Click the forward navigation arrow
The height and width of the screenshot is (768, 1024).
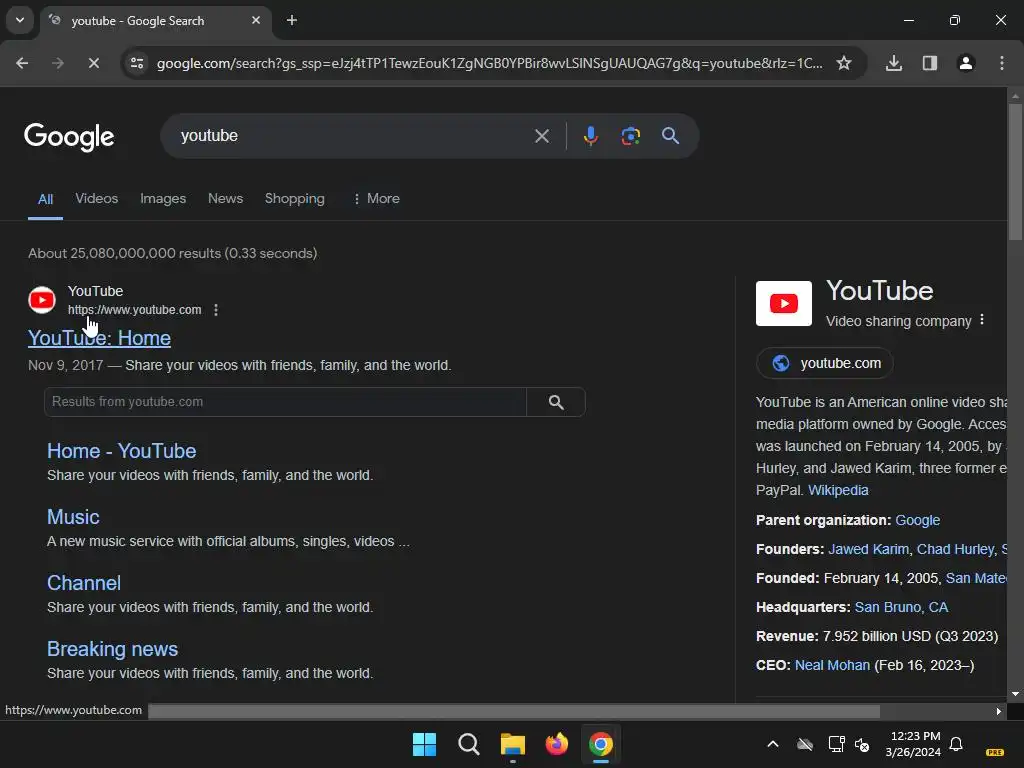click(58, 63)
